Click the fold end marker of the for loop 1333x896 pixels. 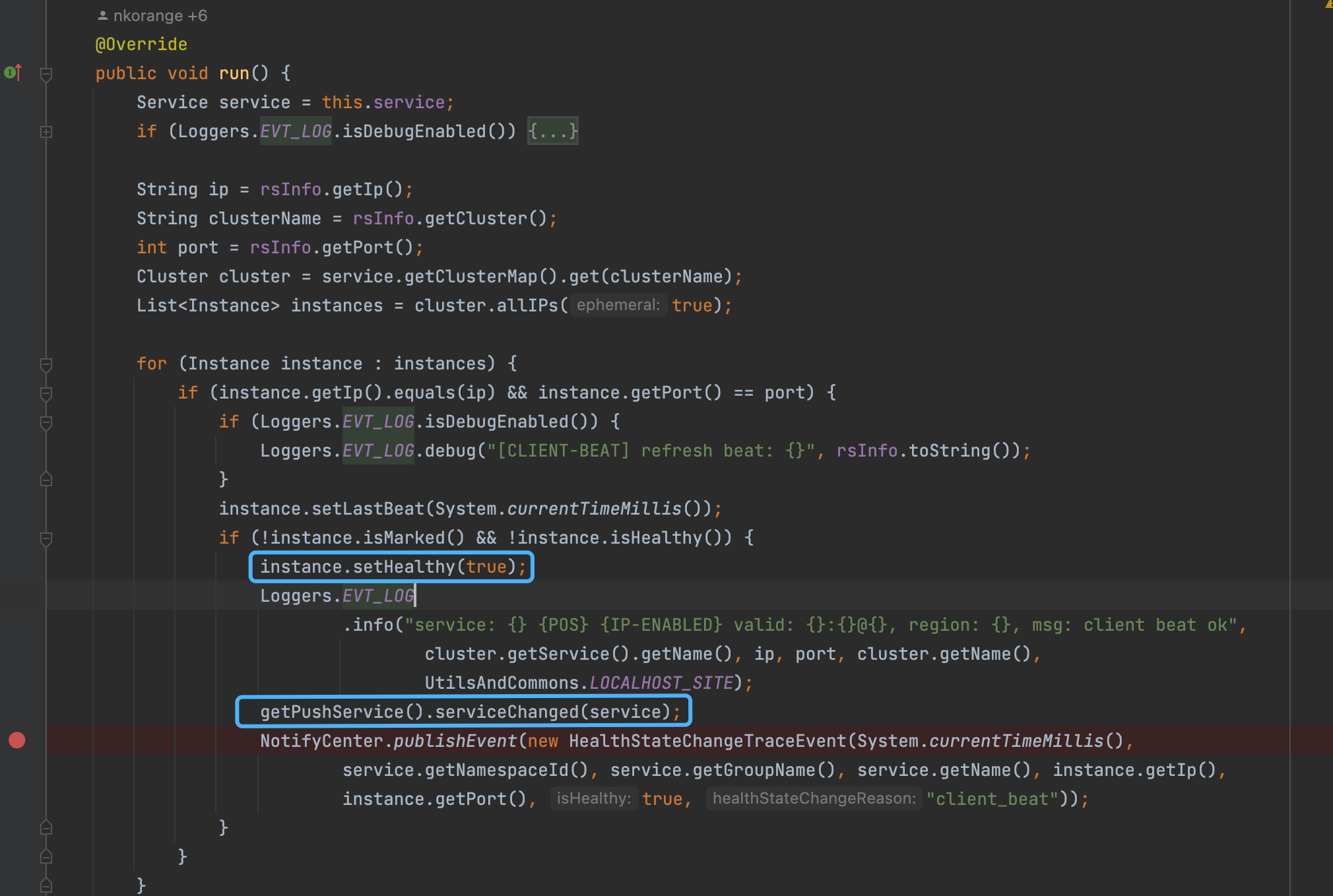point(46,885)
